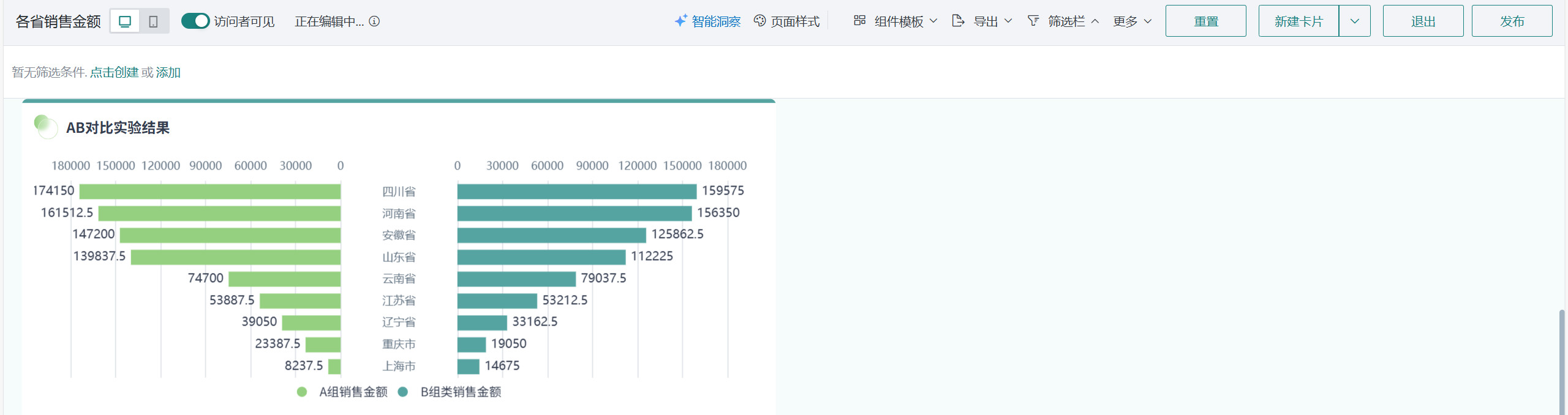The image size is (1568, 415).
Task: Toggle the 访问者可见 switch
Action: [195, 21]
